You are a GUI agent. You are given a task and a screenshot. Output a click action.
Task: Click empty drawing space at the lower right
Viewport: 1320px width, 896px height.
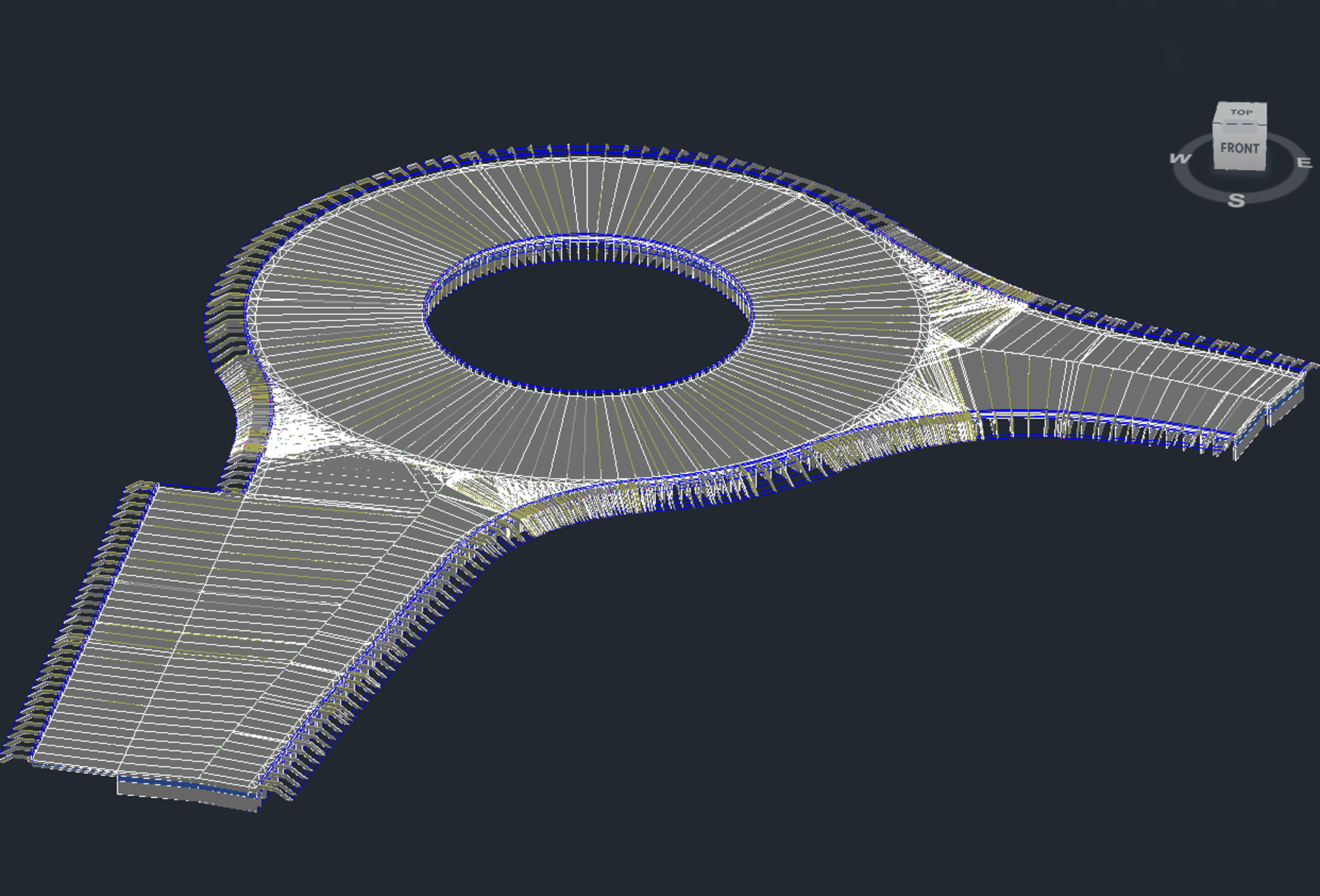point(987,721)
